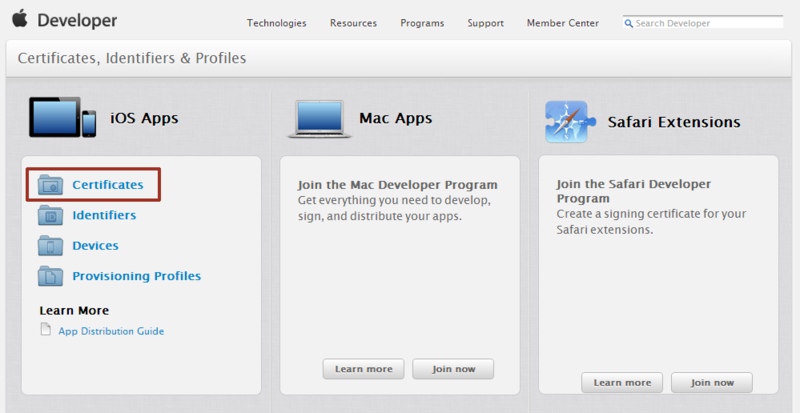Screen dimensions: 800x413
Task: Open the Resources menu
Action: point(353,23)
